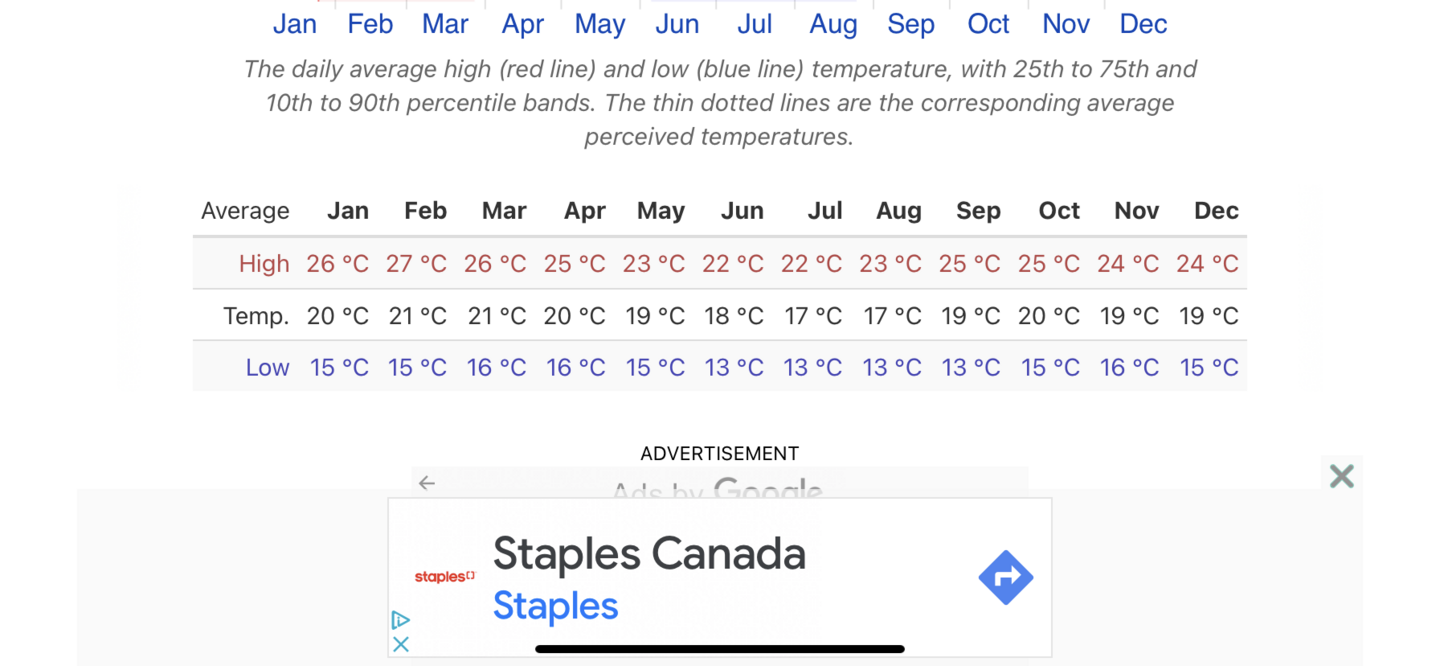Open the Feb month link
The image size is (1440, 666).
370,24
